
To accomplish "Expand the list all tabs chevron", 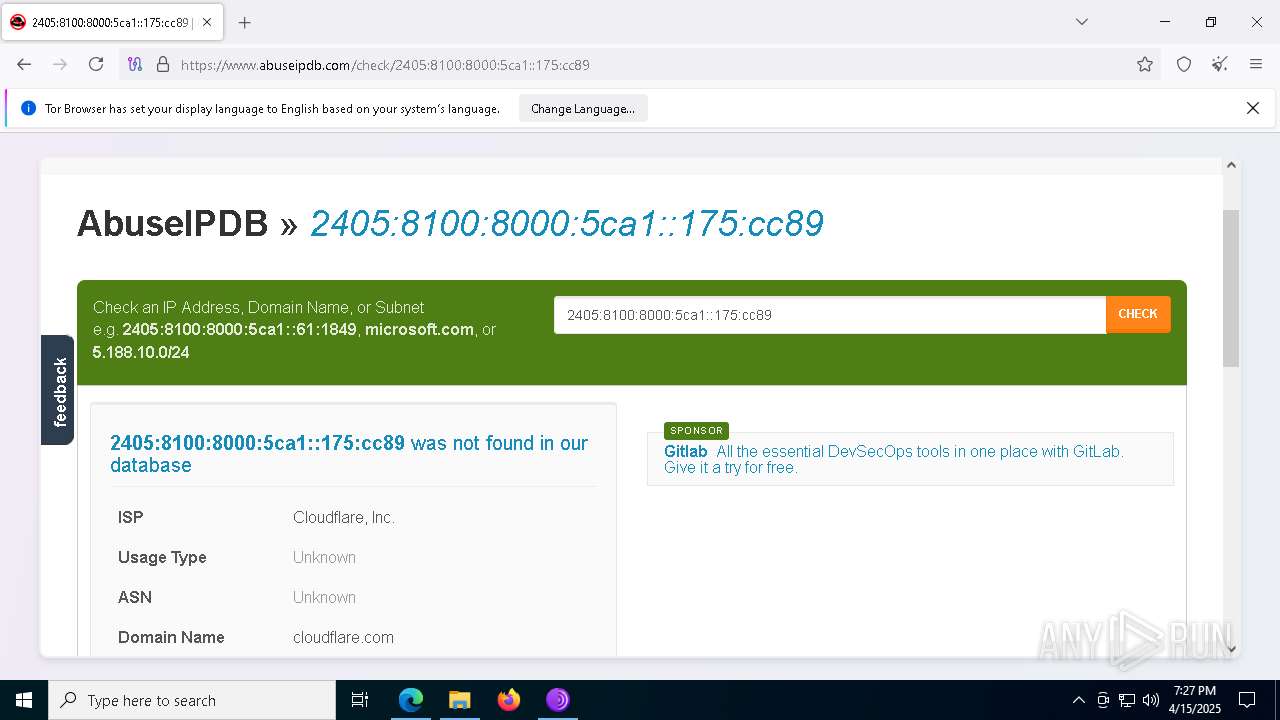I will [1082, 22].
